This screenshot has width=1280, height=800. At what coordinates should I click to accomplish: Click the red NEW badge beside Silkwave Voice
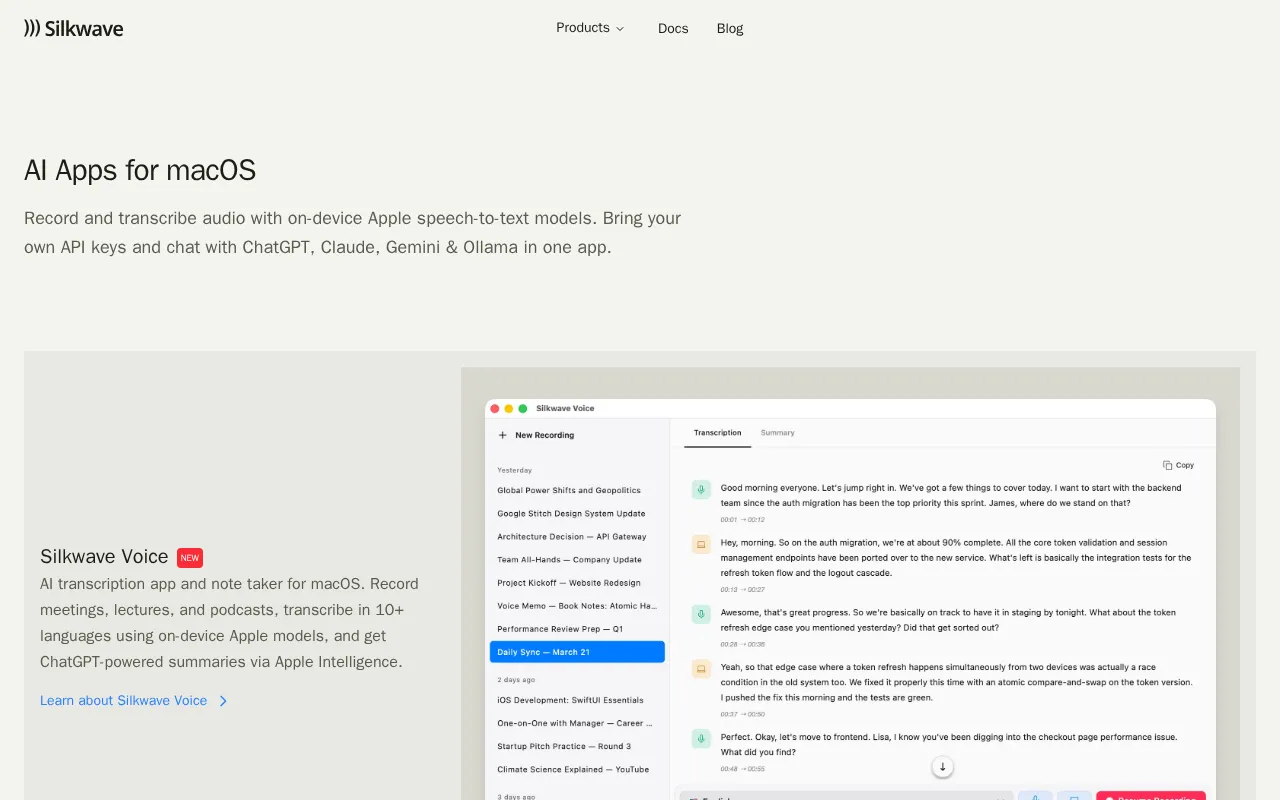coord(190,558)
